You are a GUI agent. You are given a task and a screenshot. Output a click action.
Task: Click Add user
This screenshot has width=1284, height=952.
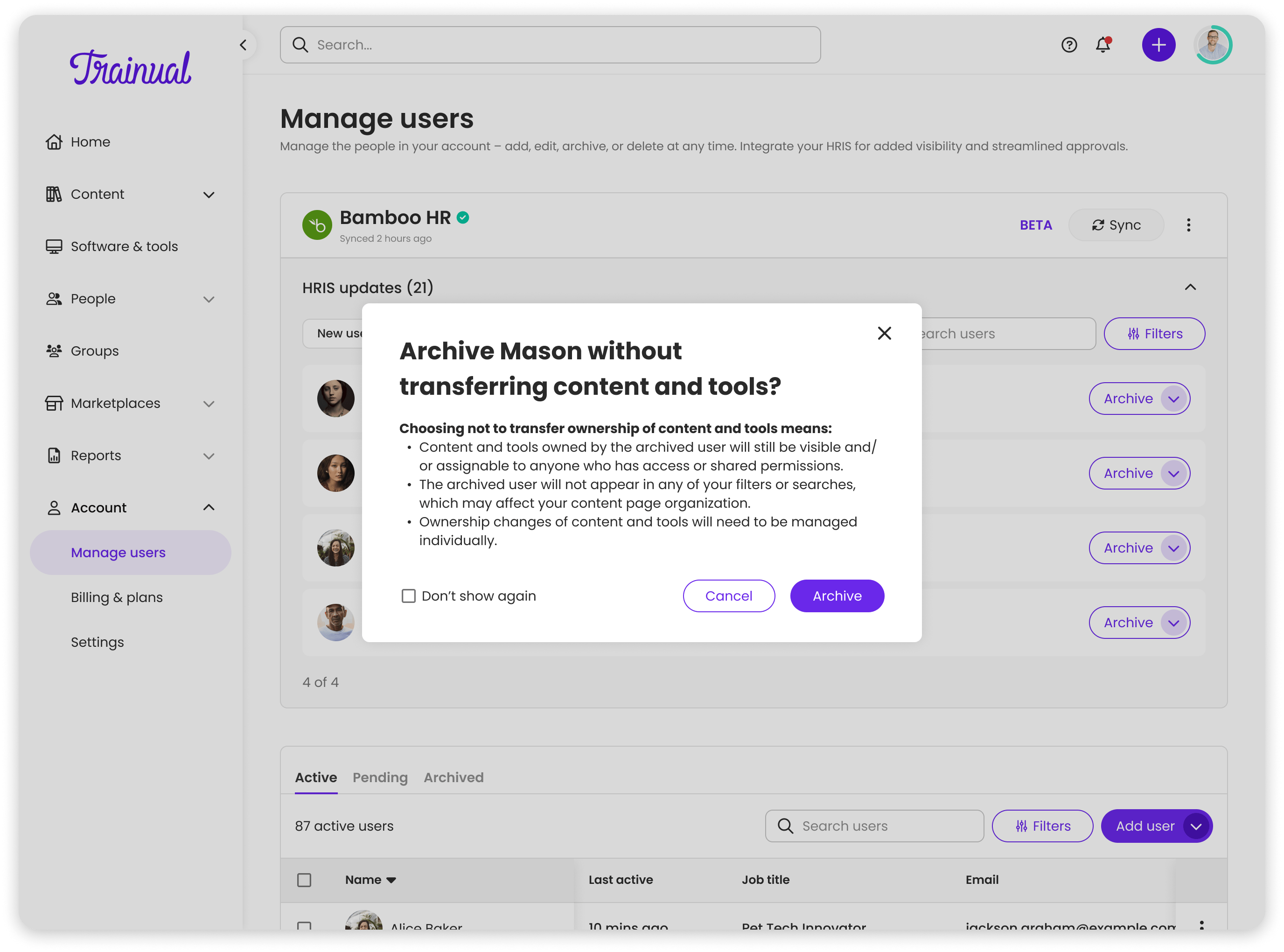click(1144, 825)
